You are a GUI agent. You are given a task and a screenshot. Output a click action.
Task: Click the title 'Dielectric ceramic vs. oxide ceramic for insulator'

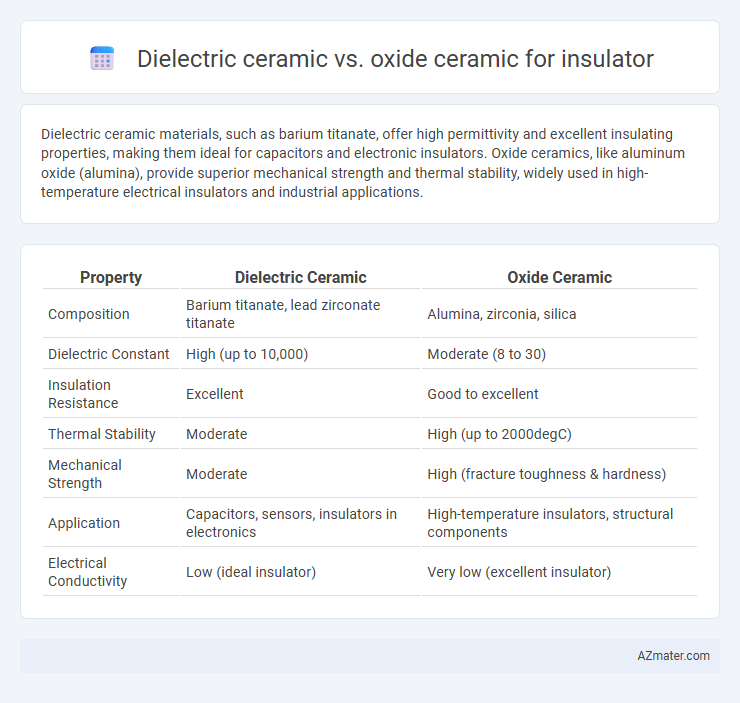(395, 59)
